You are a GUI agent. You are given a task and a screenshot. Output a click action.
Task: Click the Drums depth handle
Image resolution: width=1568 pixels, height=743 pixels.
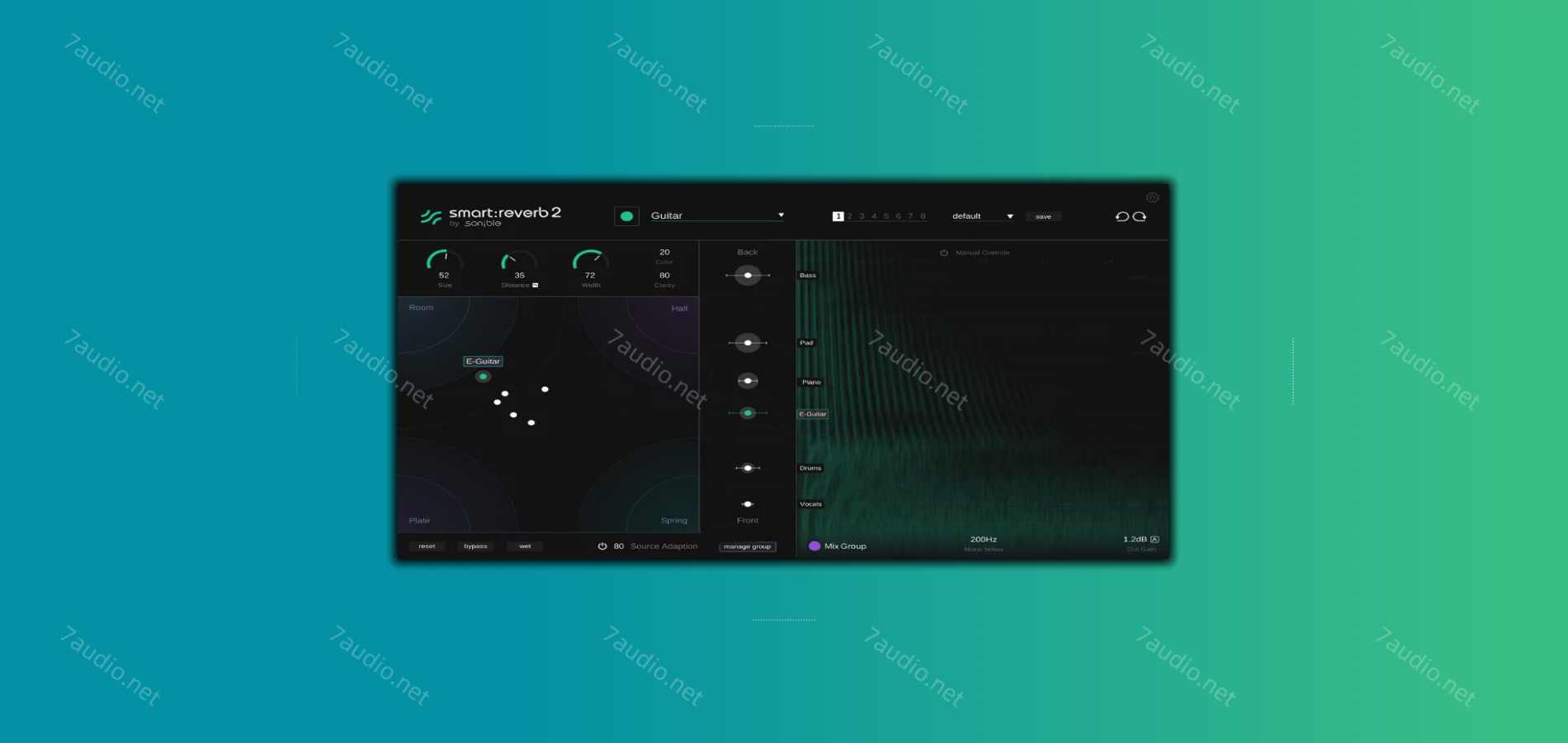point(748,468)
